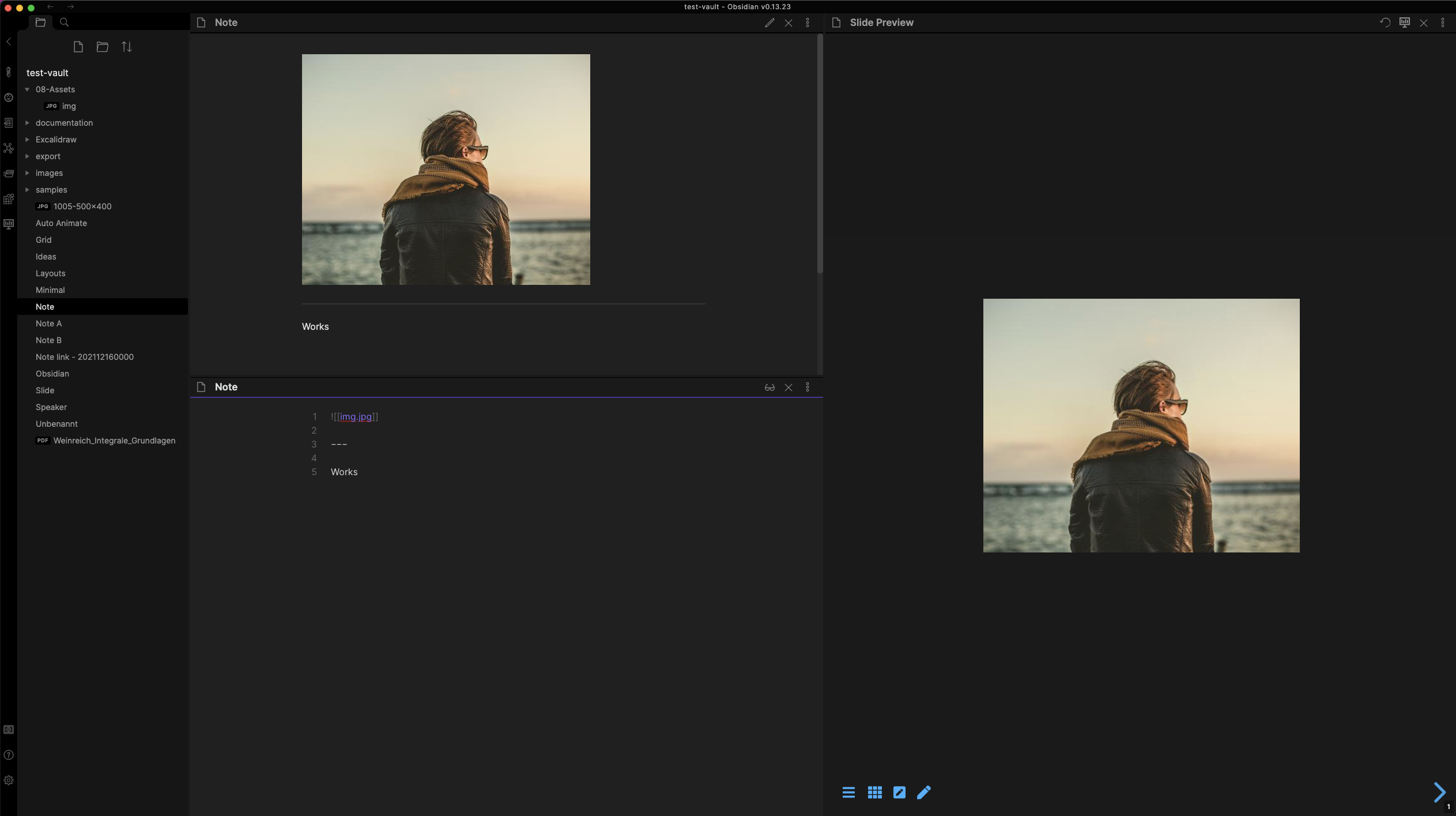Switch to the Search tab in the sidebar
Screen dimensions: 1456x816
(64, 22)
